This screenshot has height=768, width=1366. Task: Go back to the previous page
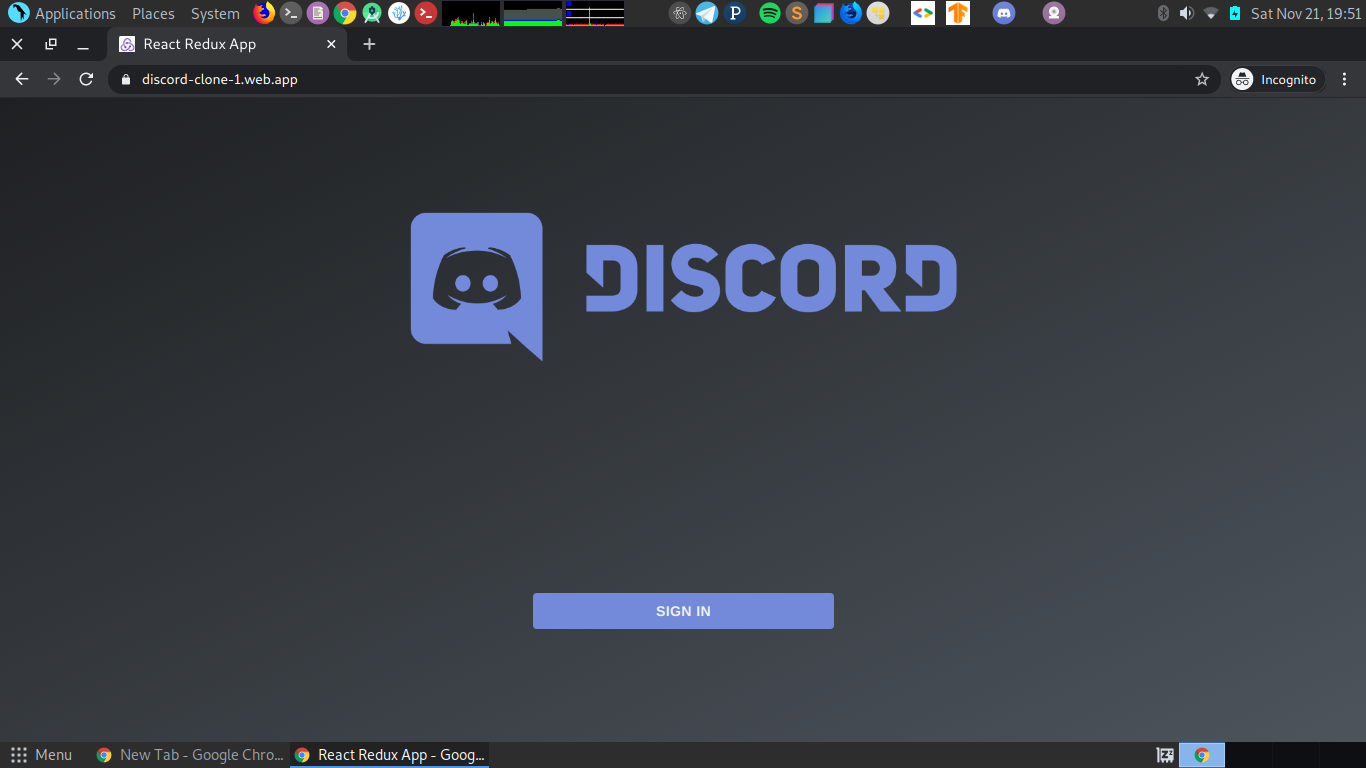click(x=22, y=79)
